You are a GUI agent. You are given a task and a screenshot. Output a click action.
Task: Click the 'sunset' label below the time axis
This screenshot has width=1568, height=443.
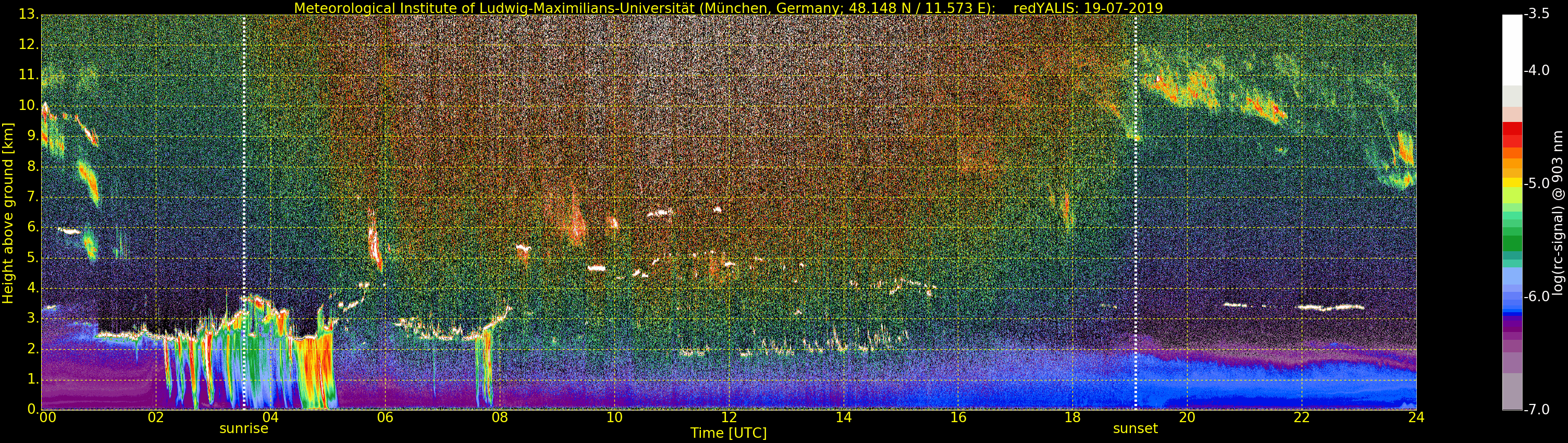[x=1135, y=428]
